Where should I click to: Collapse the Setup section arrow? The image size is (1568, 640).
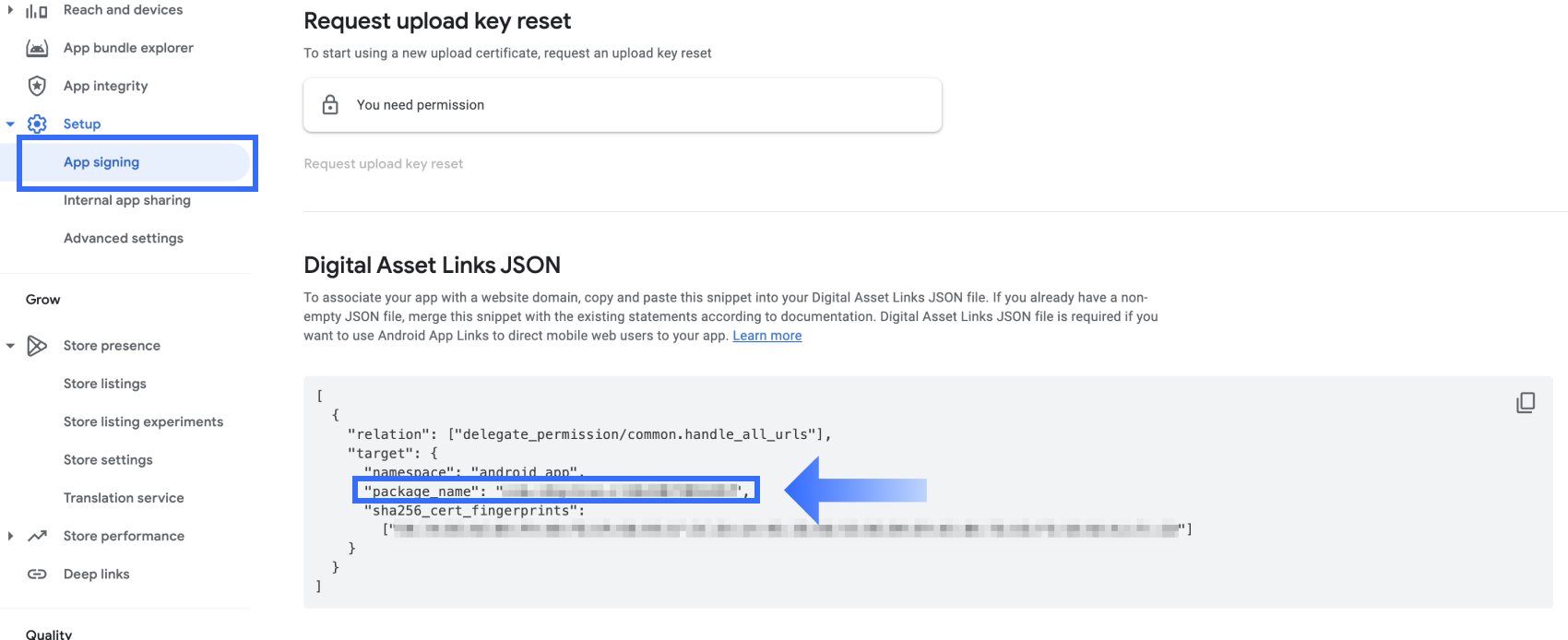10,124
